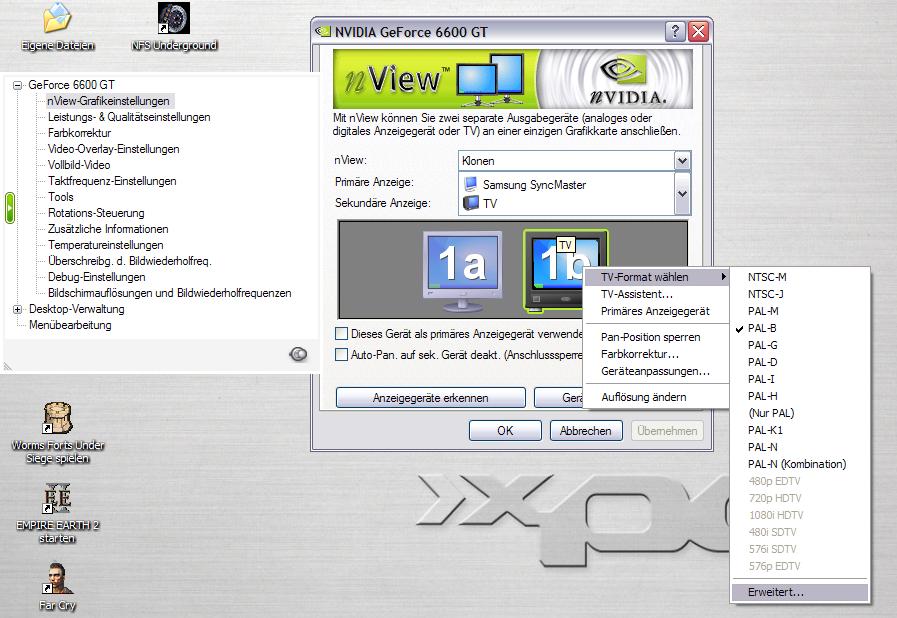Image resolution: width=897 pixels, height=618 pixels.
Task: Open Menübearbeitung tree entry
Action: [70, 326]
